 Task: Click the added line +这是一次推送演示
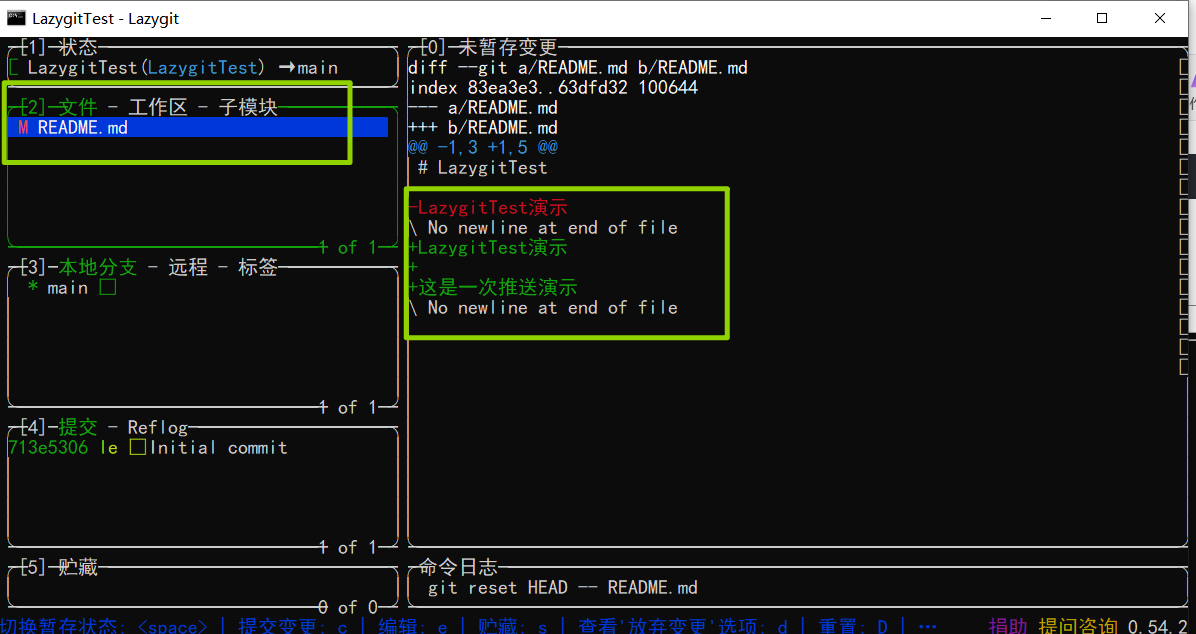click(x=493, y=288)
